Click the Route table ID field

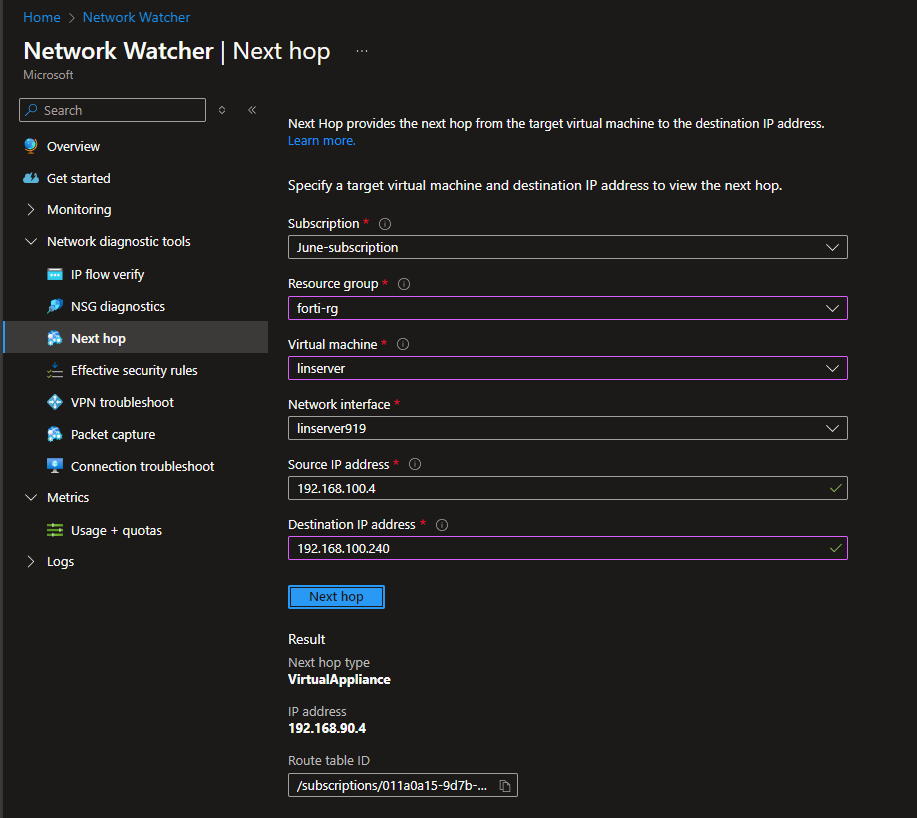402,786
